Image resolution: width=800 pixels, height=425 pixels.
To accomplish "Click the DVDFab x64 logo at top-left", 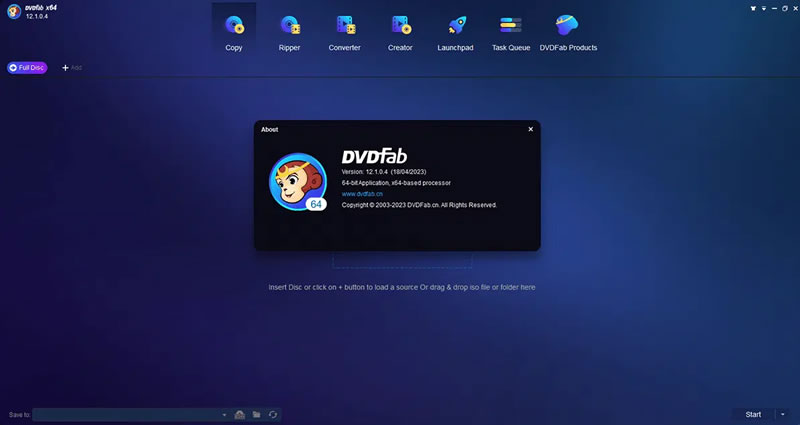I will tap(14, 11).
